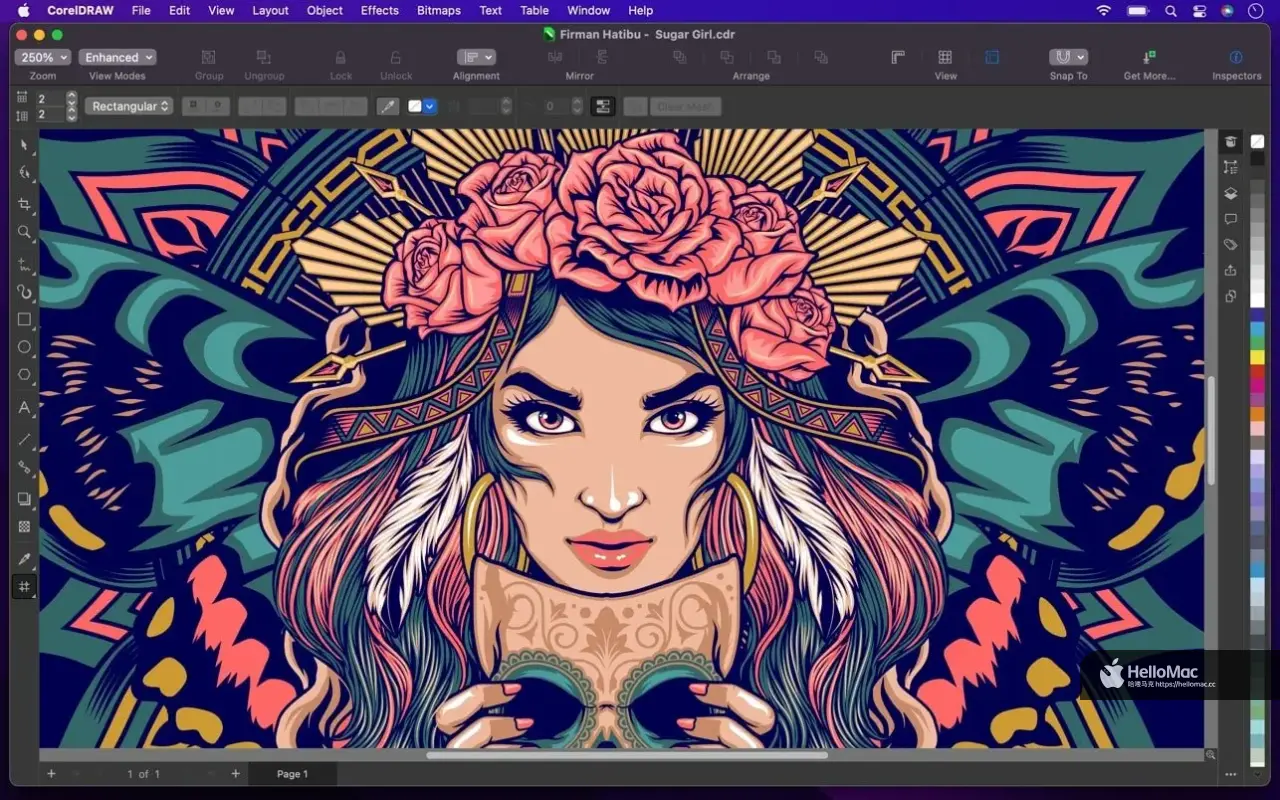Select the Zoom magnifier tool

tap(25, 232)
